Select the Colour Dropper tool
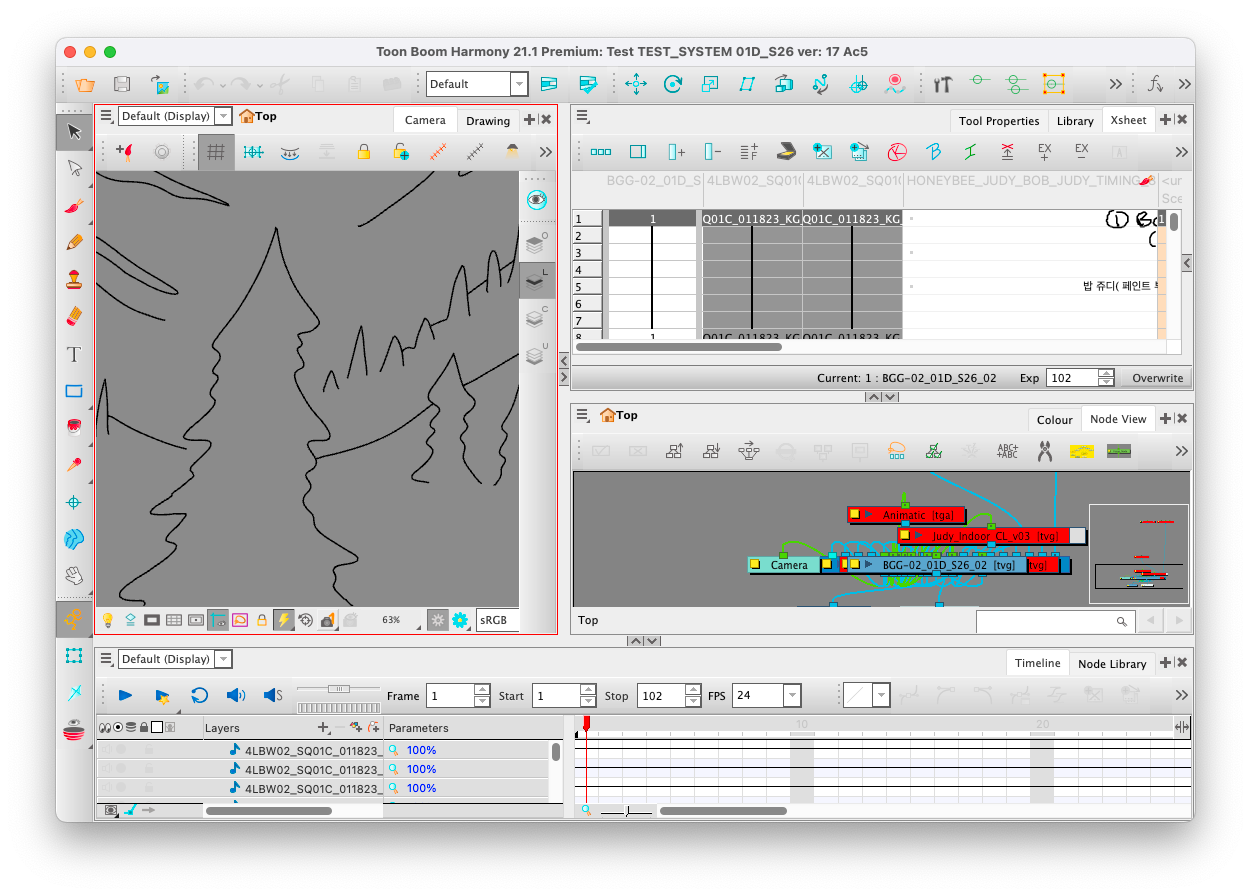The height and width of the screenshot is (896, 1251). pos(74,465)
